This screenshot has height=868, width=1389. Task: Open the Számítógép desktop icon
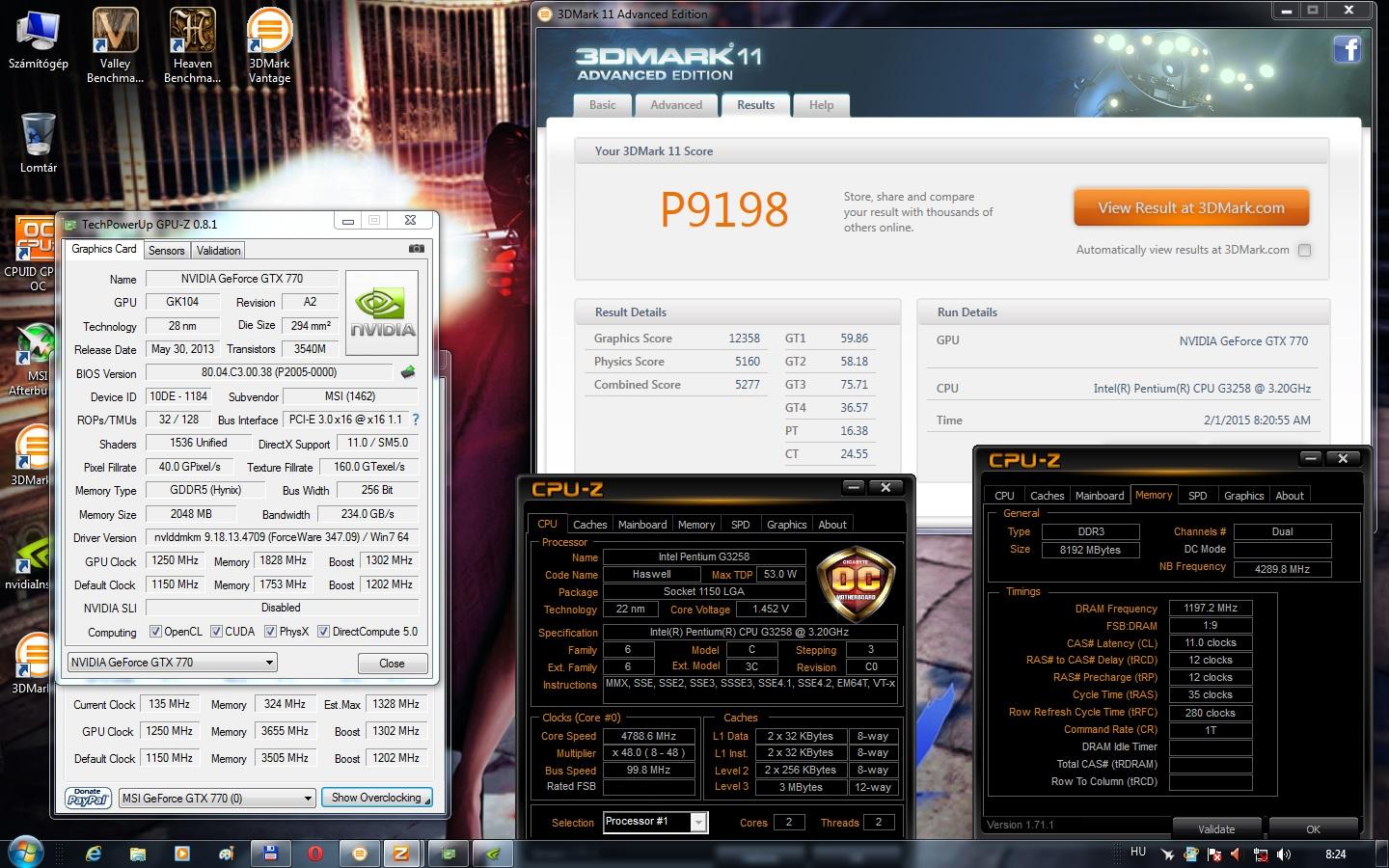39,41
